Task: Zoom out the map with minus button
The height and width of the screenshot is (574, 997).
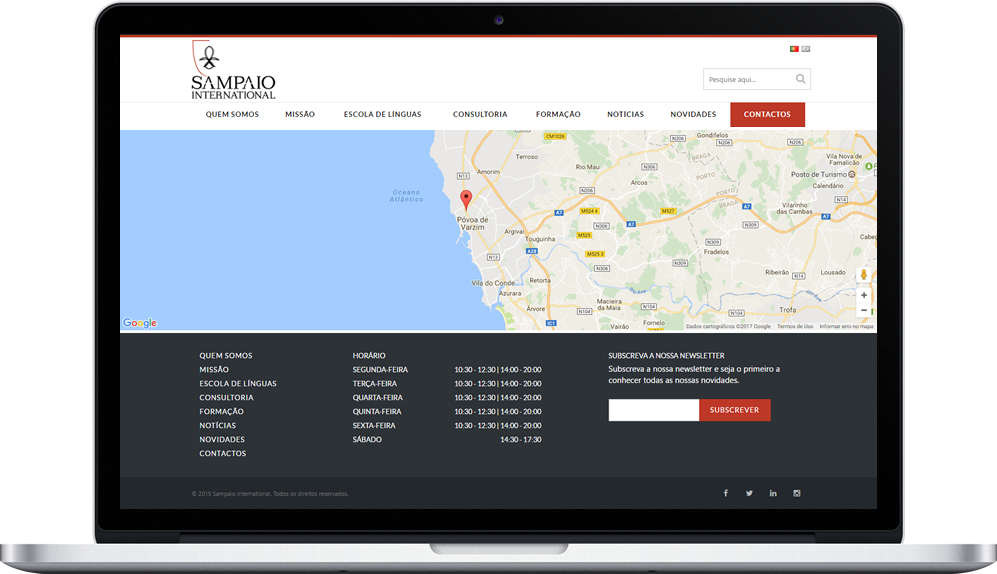Action: tap(864, 310)
